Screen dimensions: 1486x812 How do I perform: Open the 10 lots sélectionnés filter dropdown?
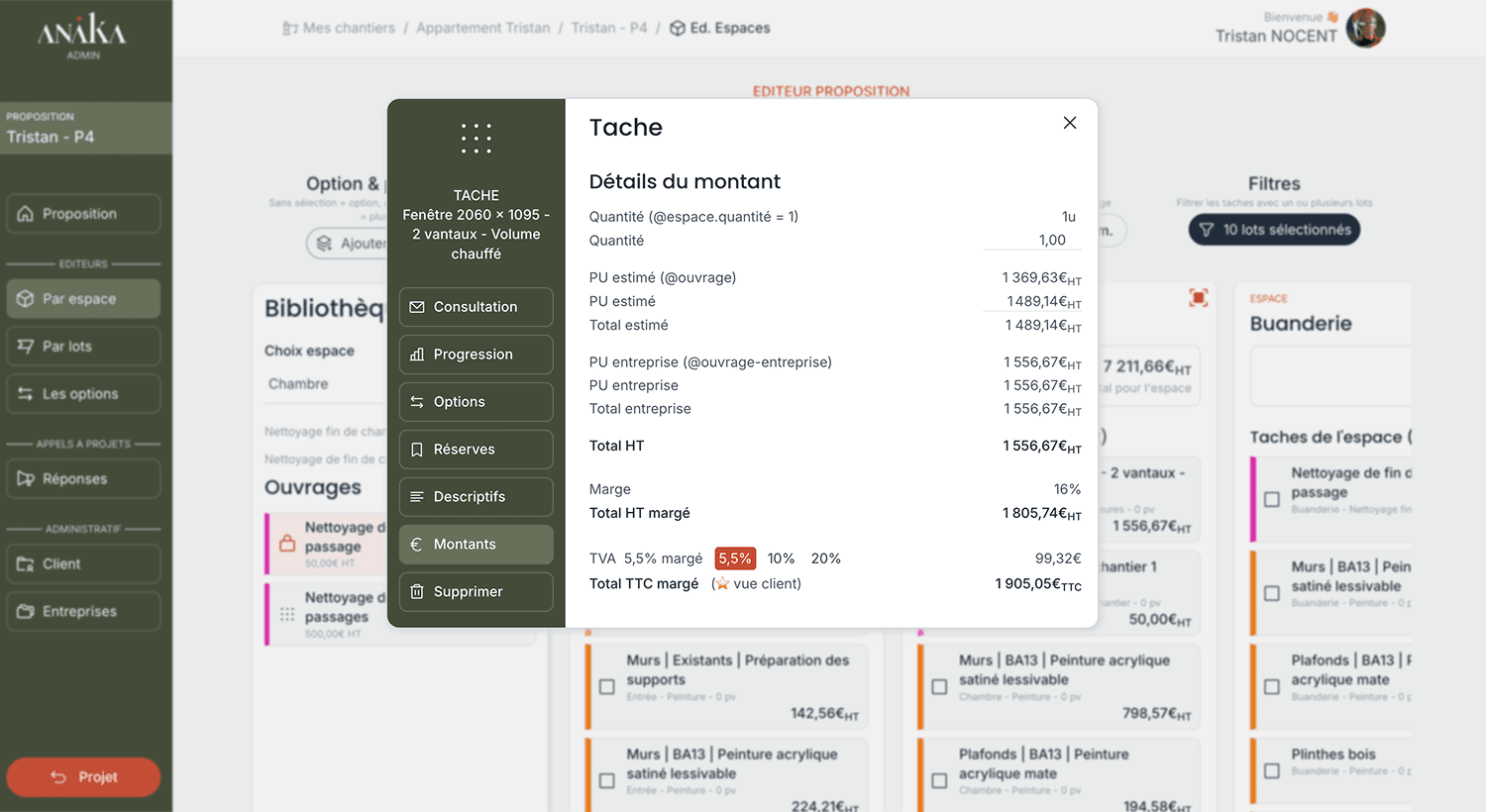point(1274,230)
